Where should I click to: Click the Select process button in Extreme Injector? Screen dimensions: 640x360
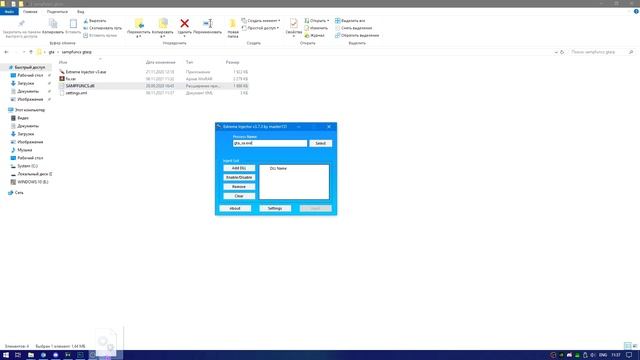tap(320, 143)
